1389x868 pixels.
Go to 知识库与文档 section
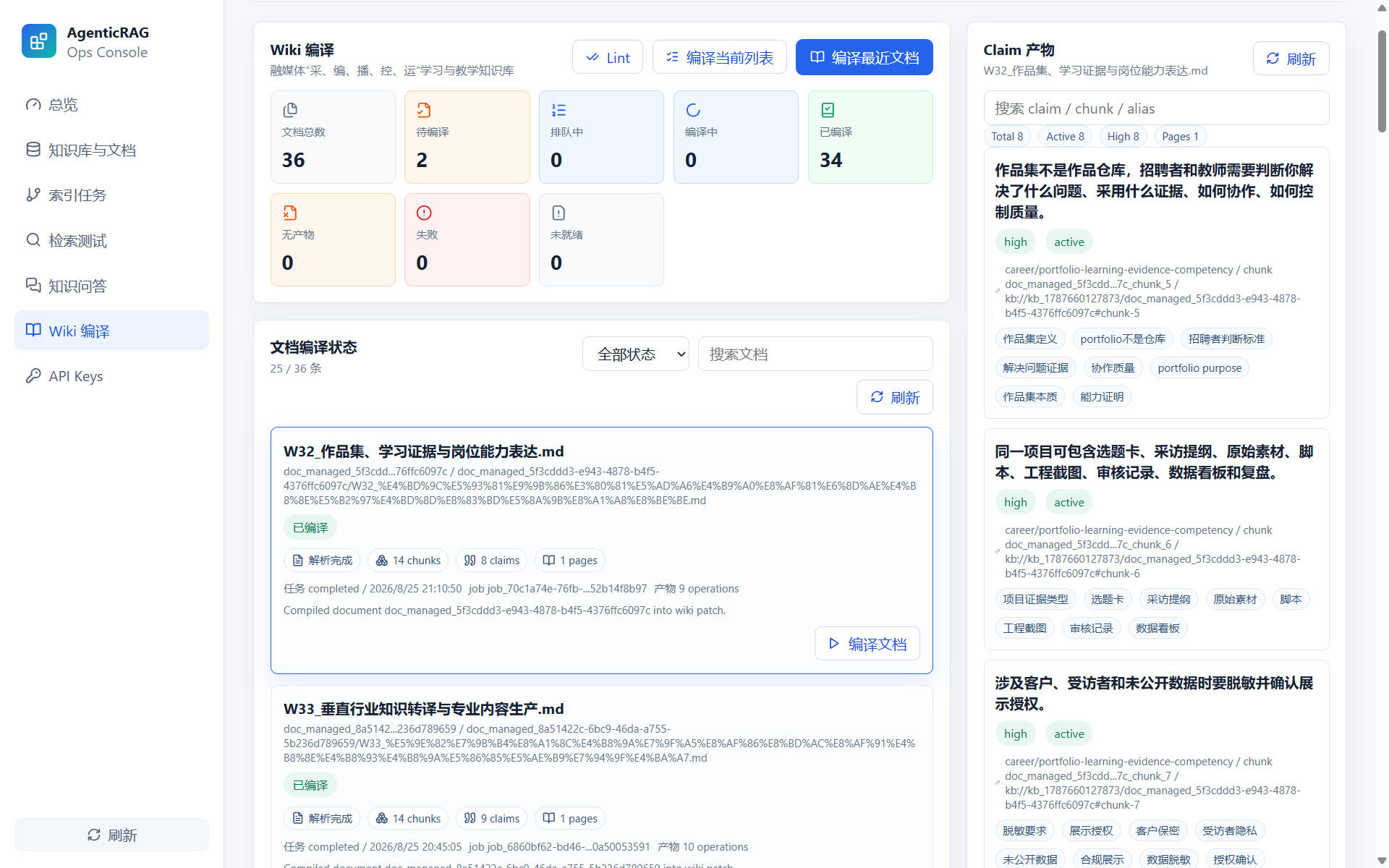pos(111,150)
